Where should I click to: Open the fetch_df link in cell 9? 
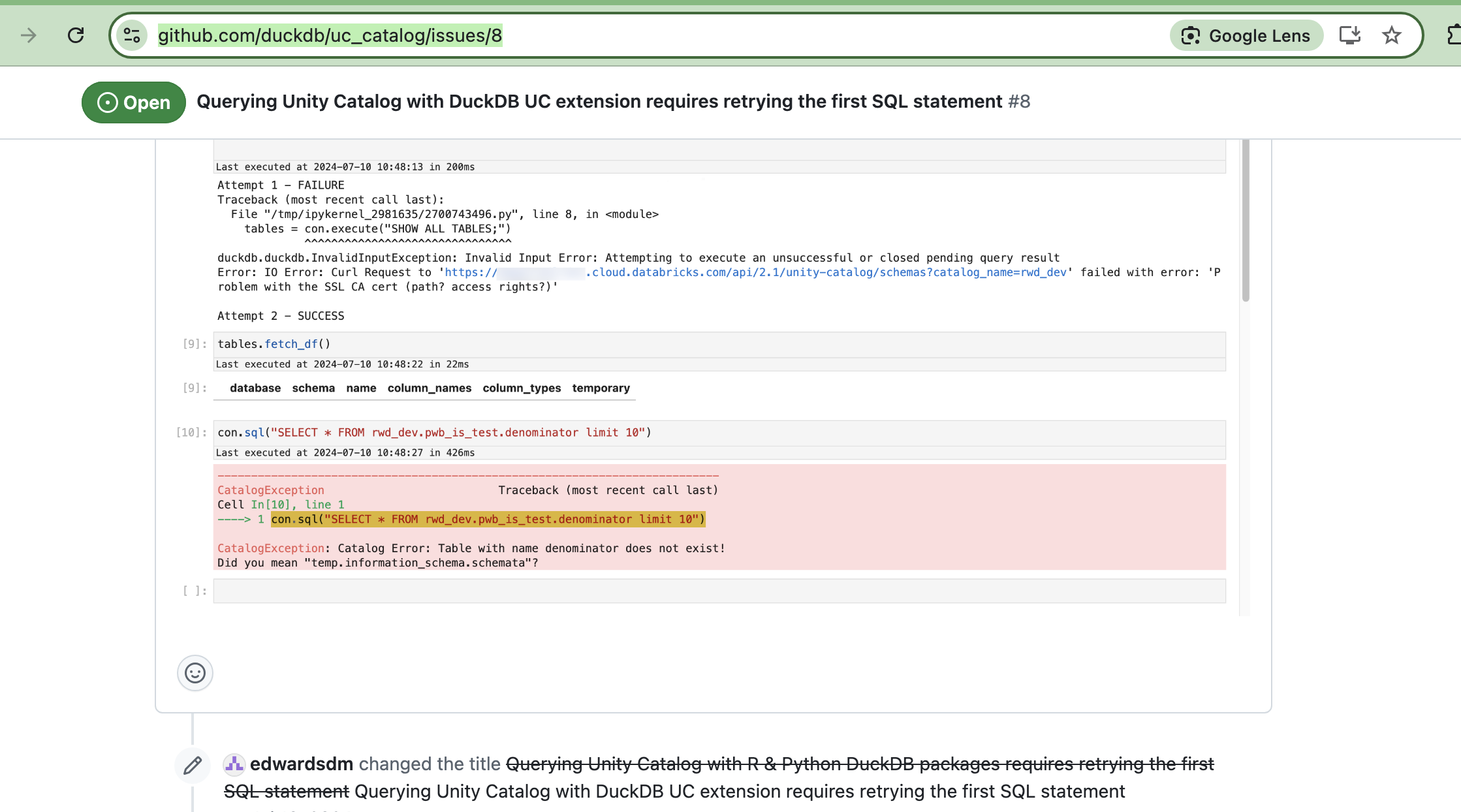click(291, 343)
